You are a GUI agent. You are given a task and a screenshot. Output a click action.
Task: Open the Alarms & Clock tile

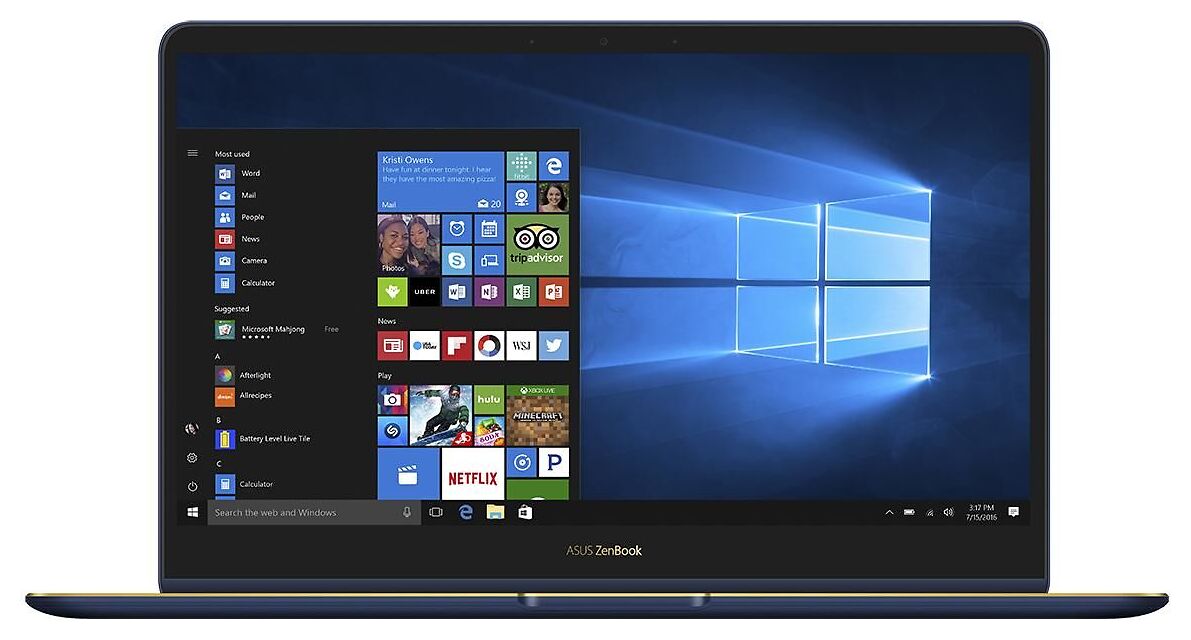(456, 228)
